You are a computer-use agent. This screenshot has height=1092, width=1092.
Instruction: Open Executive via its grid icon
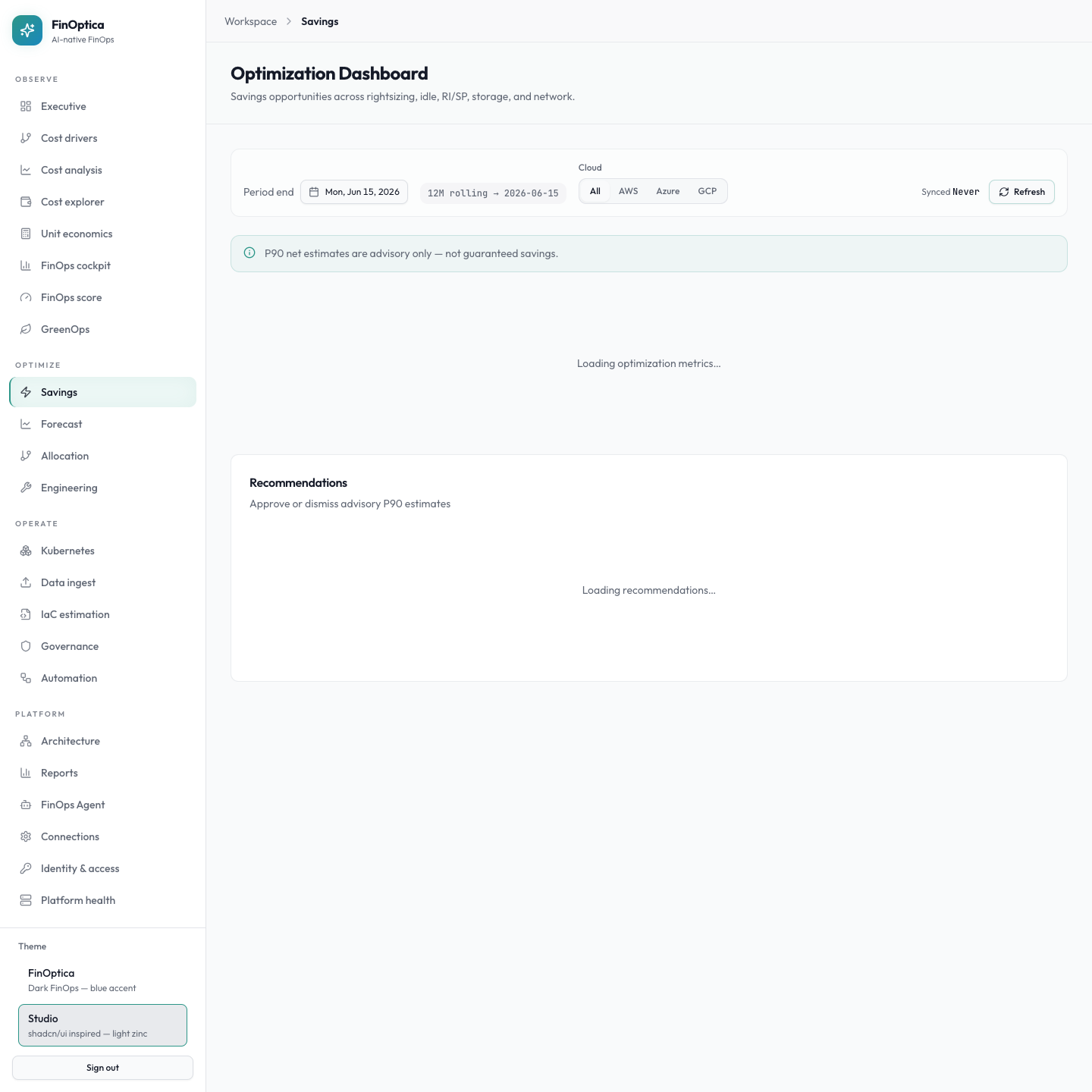[x=26, y=106]
